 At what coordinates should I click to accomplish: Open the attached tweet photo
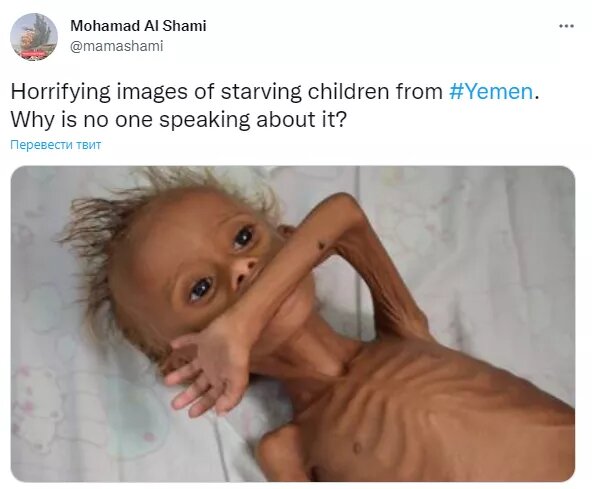[293, 324]
